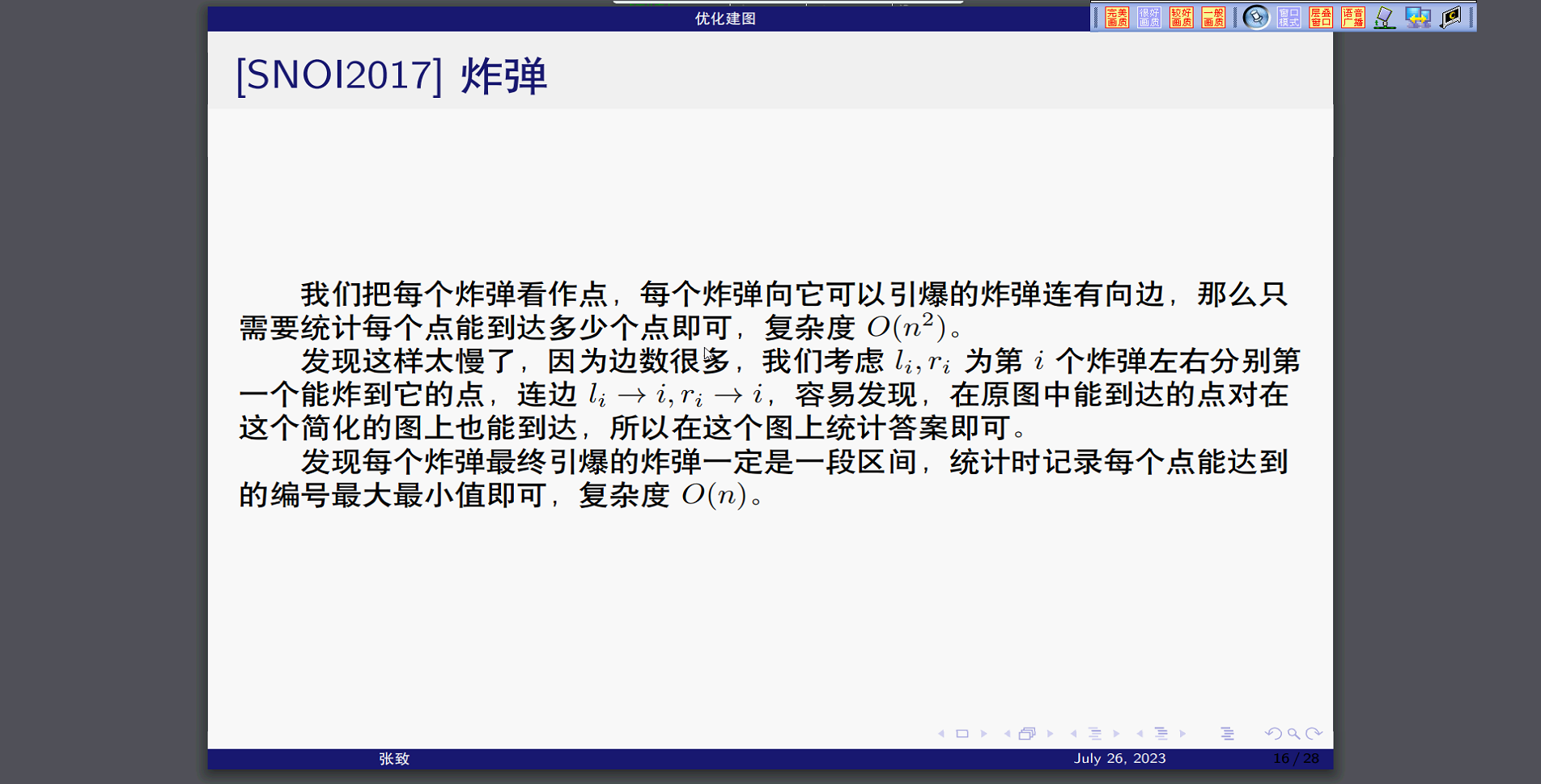1541x784 pixels.
Task: Toggle the 层叠窗口 cascade windows button
Action: pyautogui.click(x=1321, y=17)
